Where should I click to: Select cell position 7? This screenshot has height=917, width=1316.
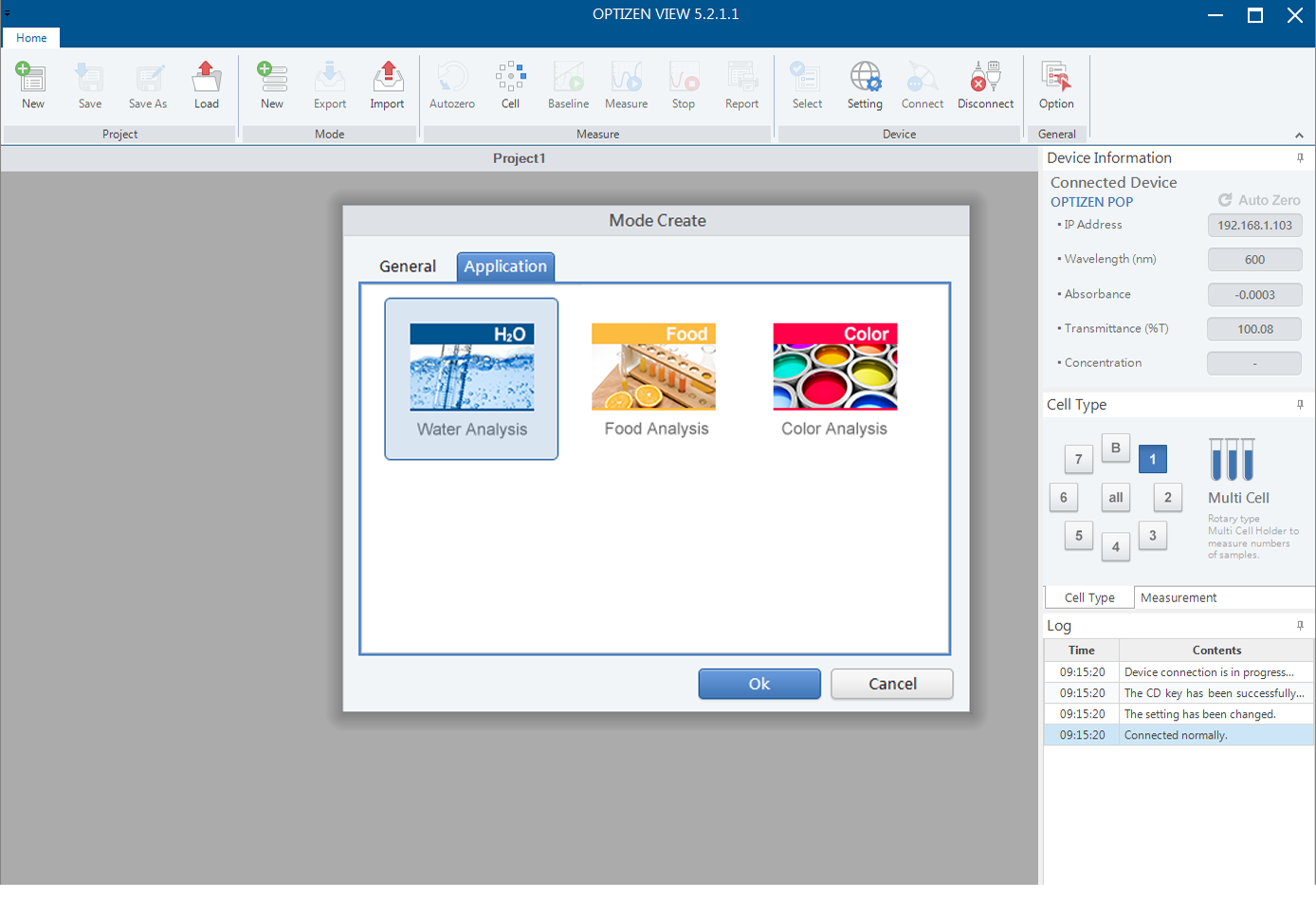point(1079,459)
